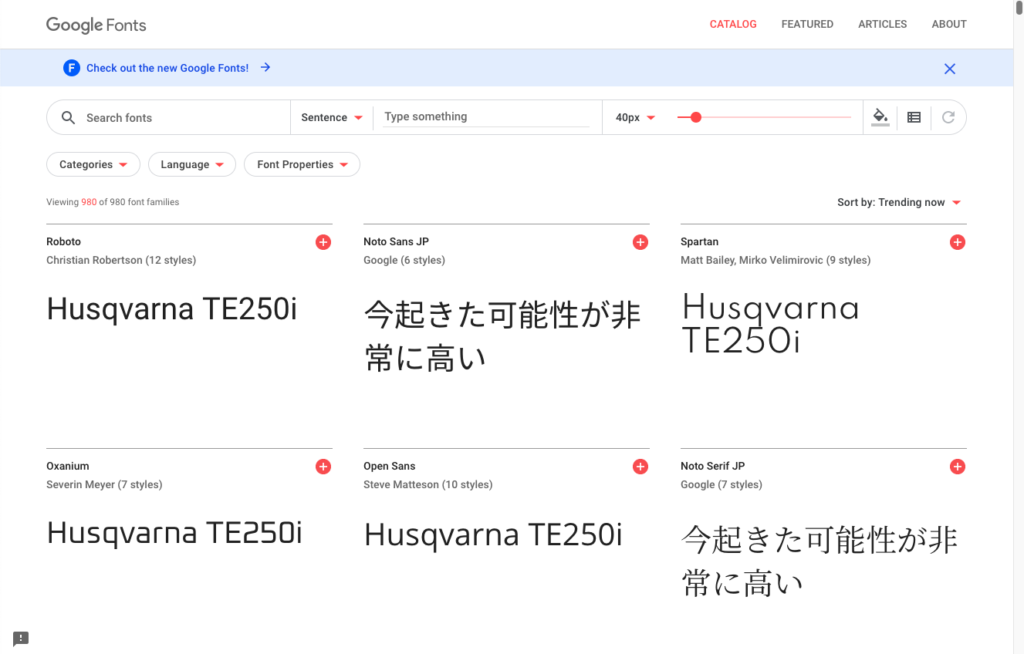Image resolution: width=1024 pixels, height=654 pixels.
Task: Click the arrow icon in the banner
Action: click(265, 67)
